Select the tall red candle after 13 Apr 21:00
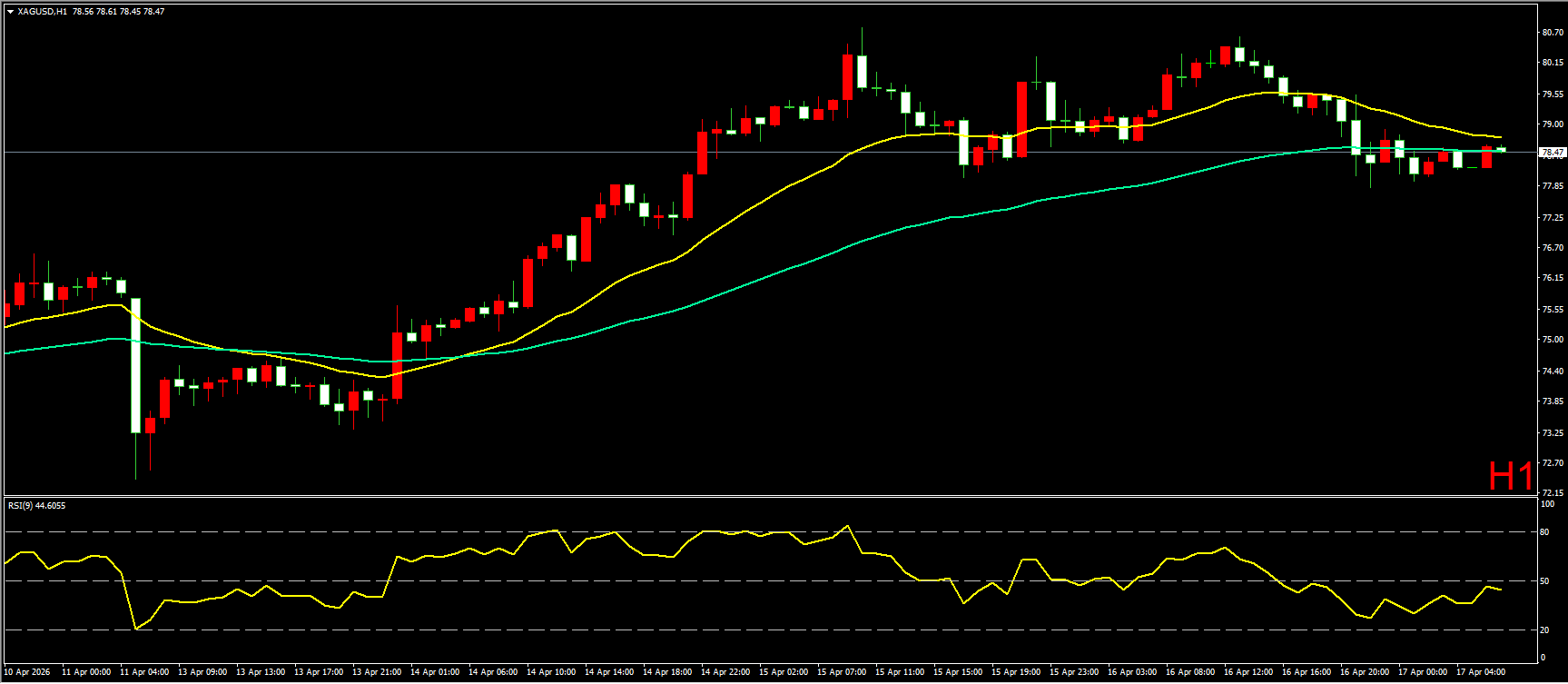This screenshot has width=1568, height=684. (397, 365)
